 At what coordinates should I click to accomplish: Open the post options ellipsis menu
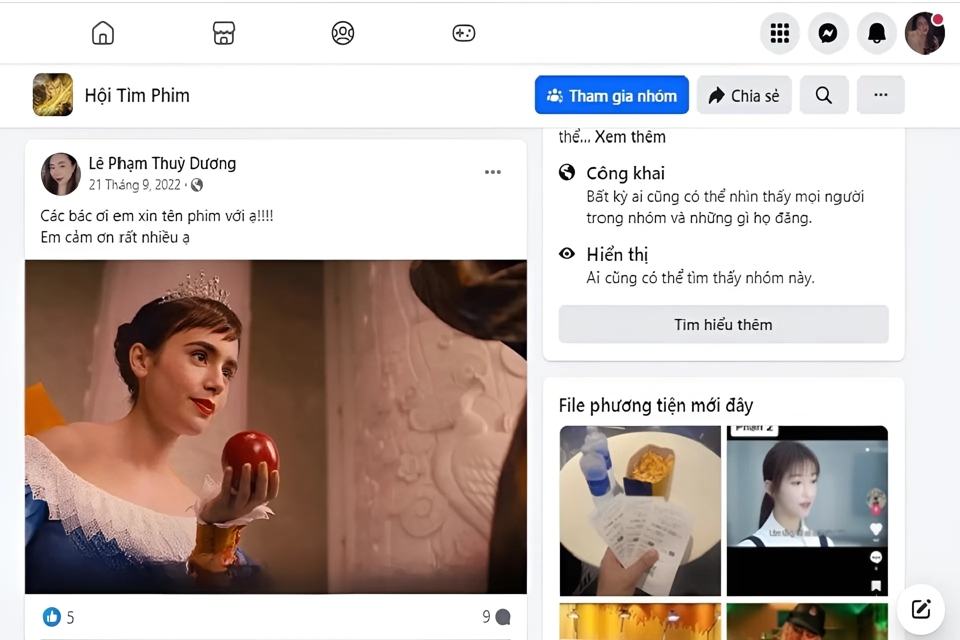pos(492,171)
